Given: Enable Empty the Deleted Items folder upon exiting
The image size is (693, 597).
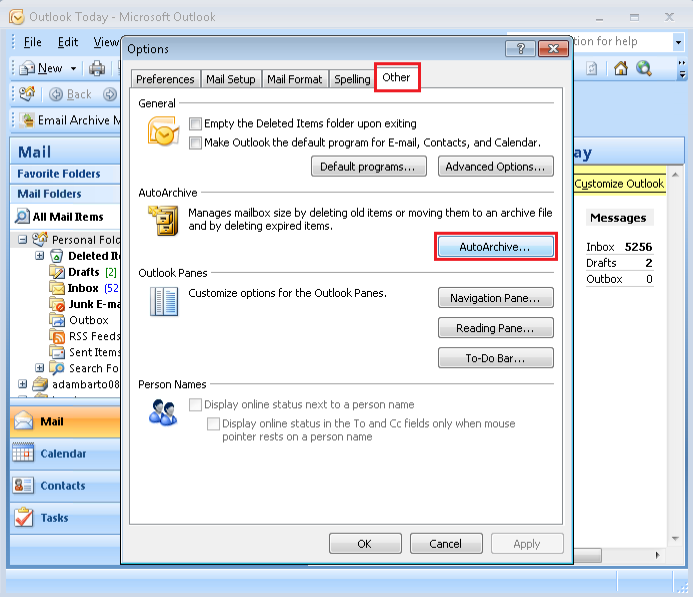Looking at the screenshot, I should pos(195,123).
